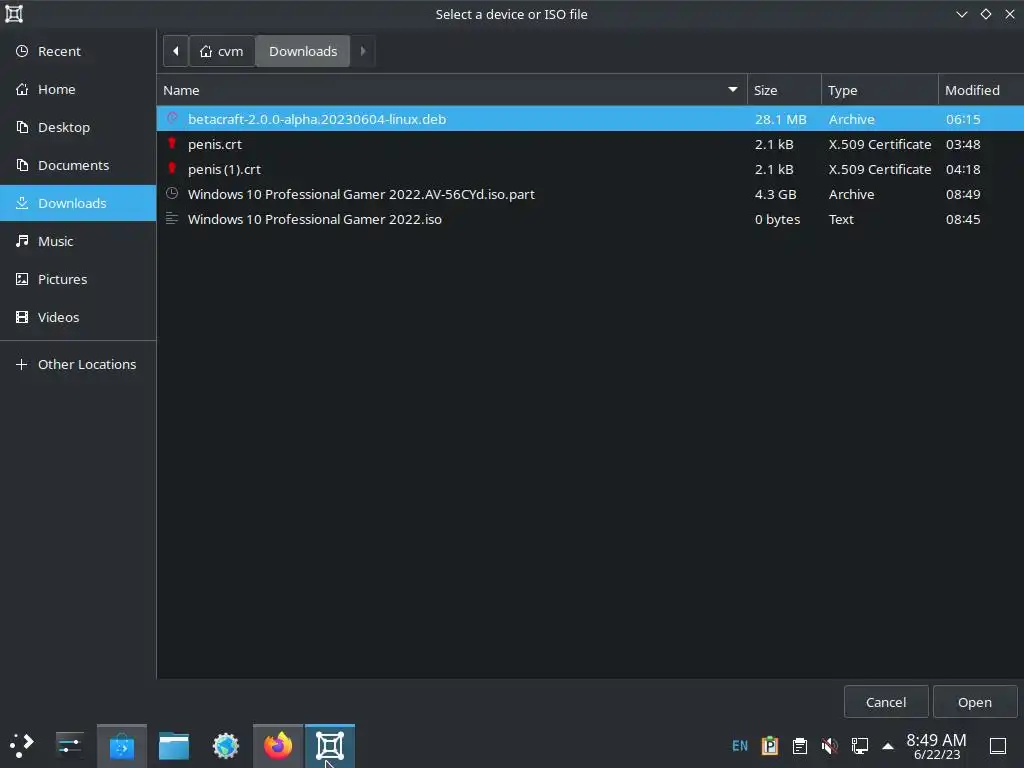Click the Recent clock icon
1024x768 pixels.
pos(22,51)
